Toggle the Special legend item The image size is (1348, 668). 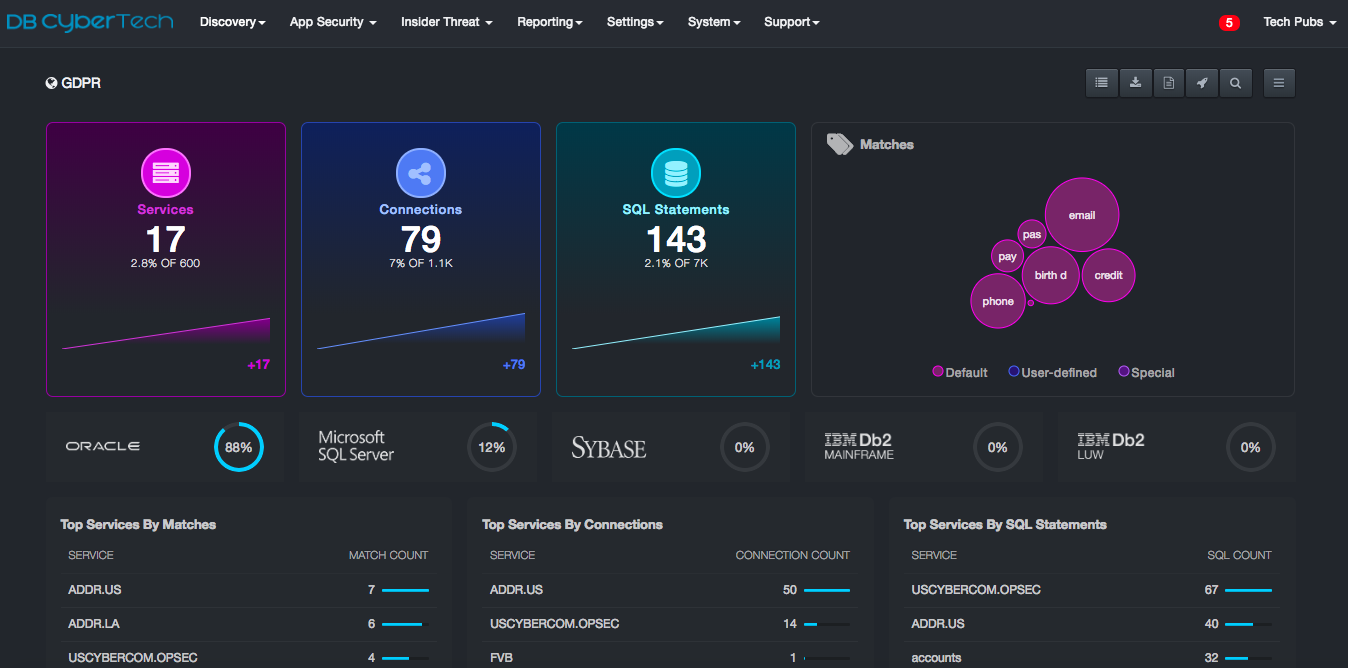1146,372
